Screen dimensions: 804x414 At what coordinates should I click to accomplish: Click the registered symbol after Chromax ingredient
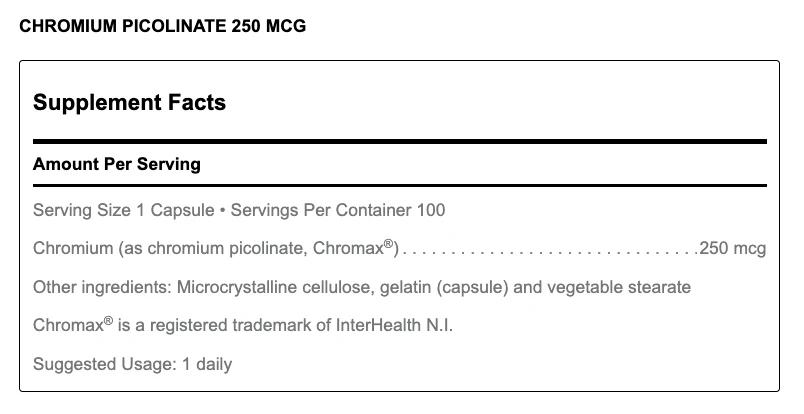(x=389, y=243)
